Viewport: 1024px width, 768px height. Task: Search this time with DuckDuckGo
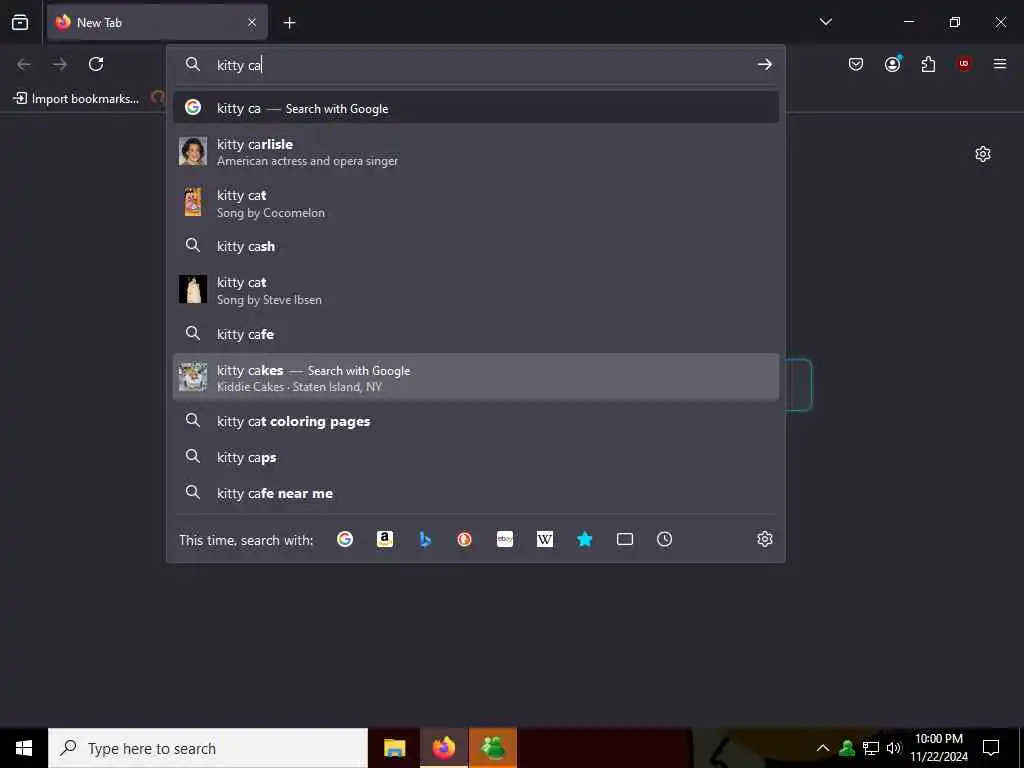coord(464,539)
